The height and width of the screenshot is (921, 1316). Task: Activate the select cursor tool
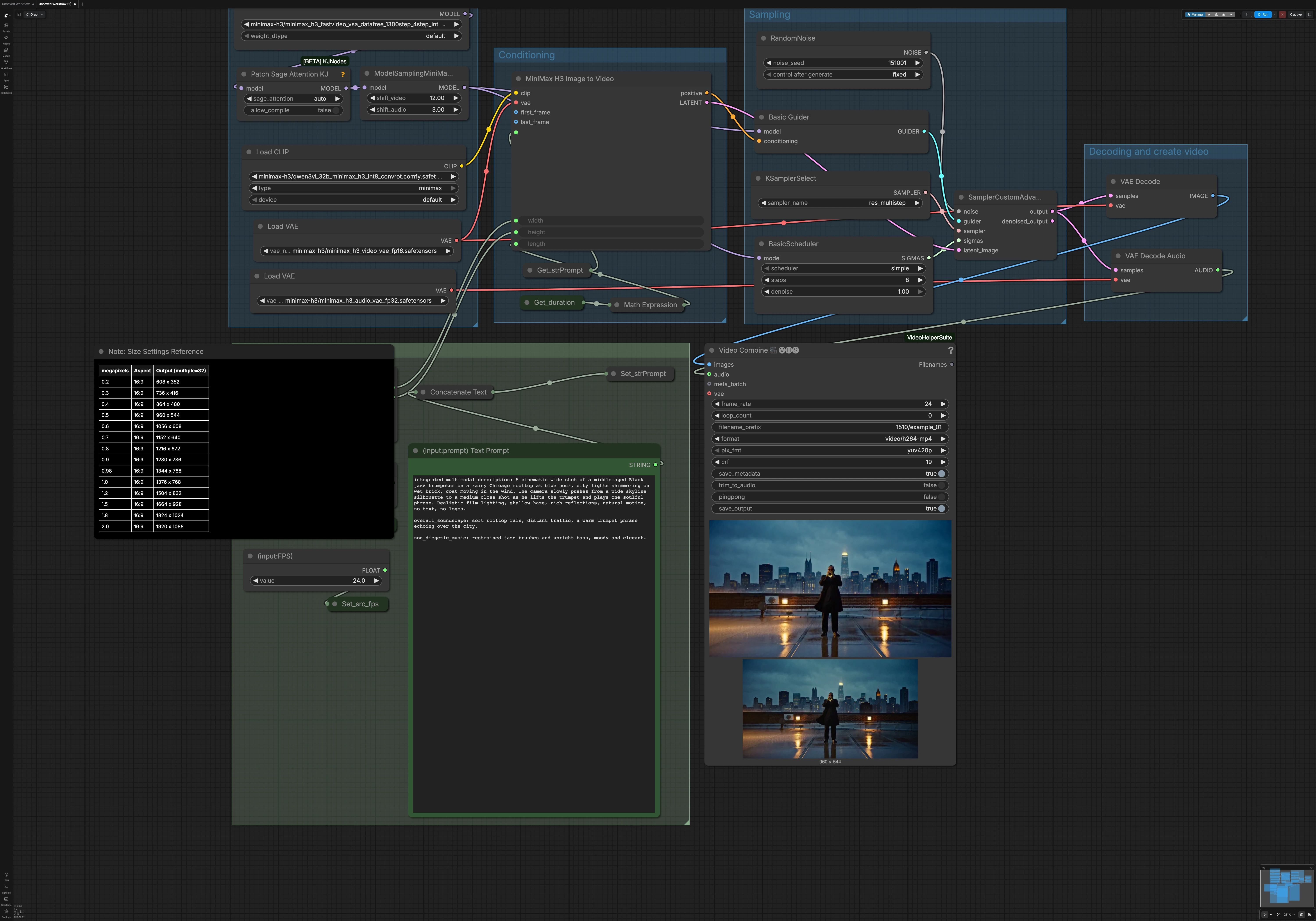1265,915
